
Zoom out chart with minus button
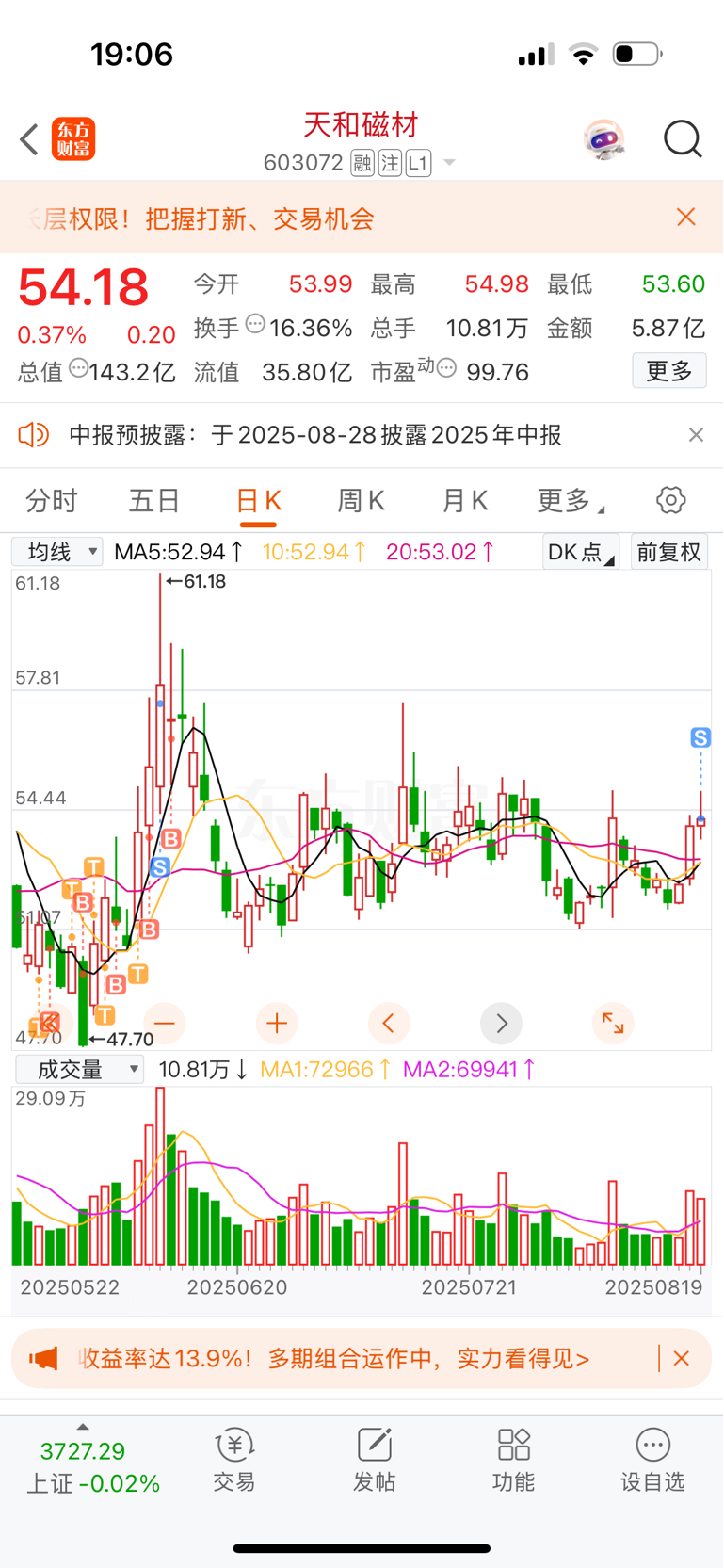coord(165,1023)
